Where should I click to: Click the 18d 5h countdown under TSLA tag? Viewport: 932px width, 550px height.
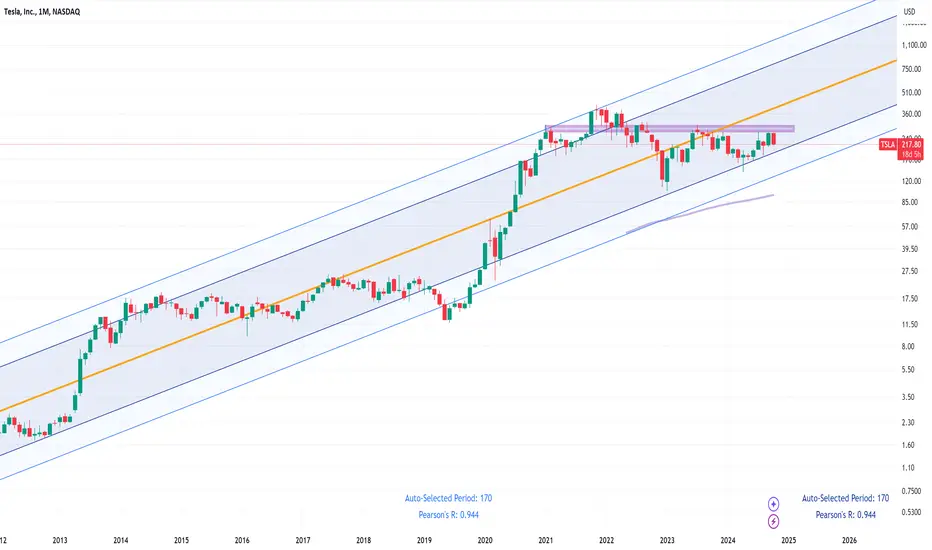tap(911, 155)
